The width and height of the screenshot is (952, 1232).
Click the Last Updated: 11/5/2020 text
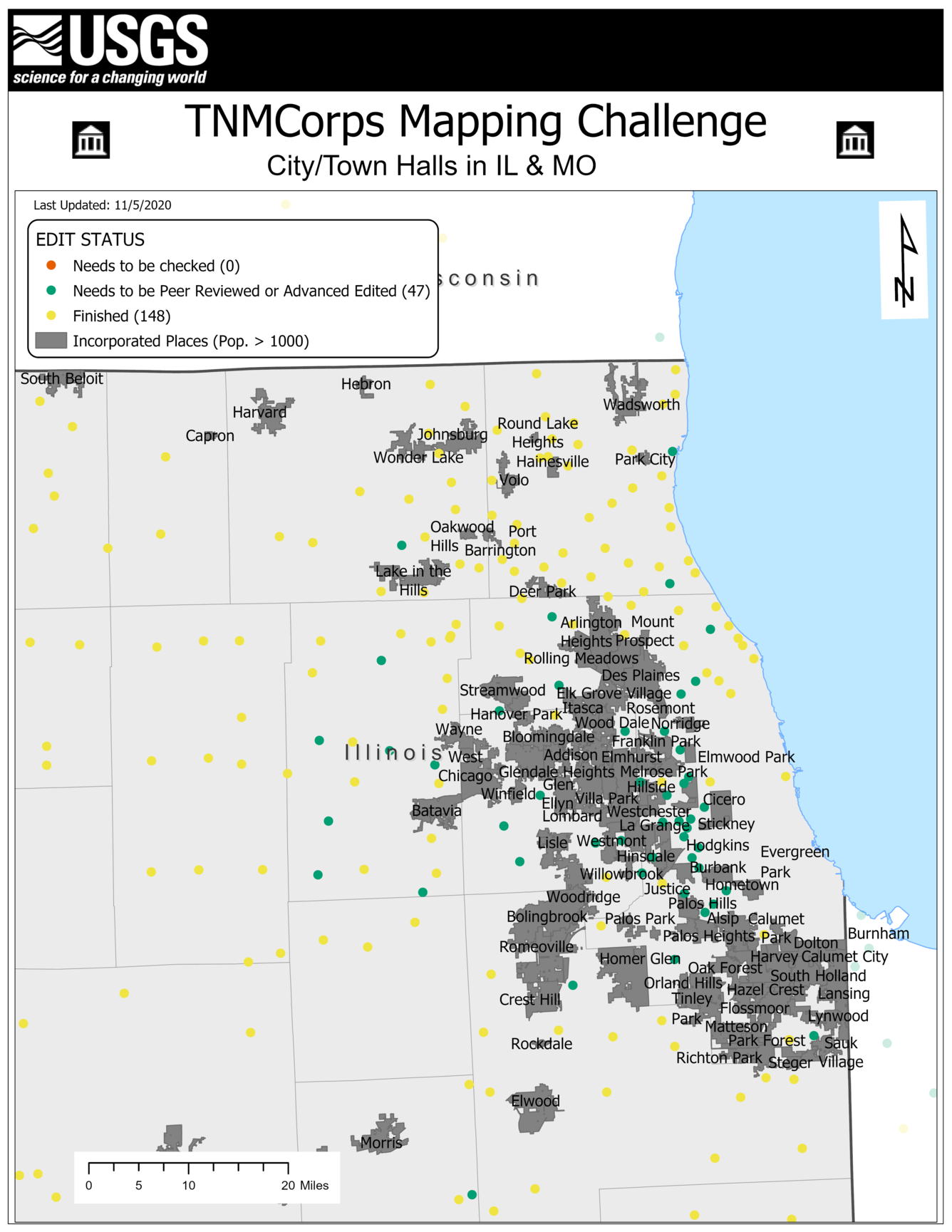tap(103, 205)
